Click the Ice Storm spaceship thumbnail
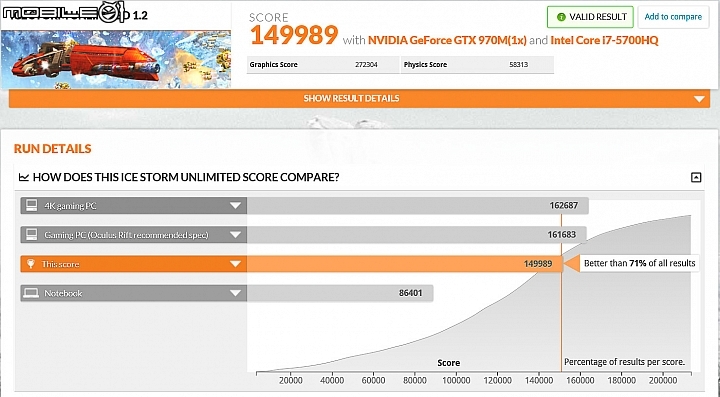 (115, 59)
